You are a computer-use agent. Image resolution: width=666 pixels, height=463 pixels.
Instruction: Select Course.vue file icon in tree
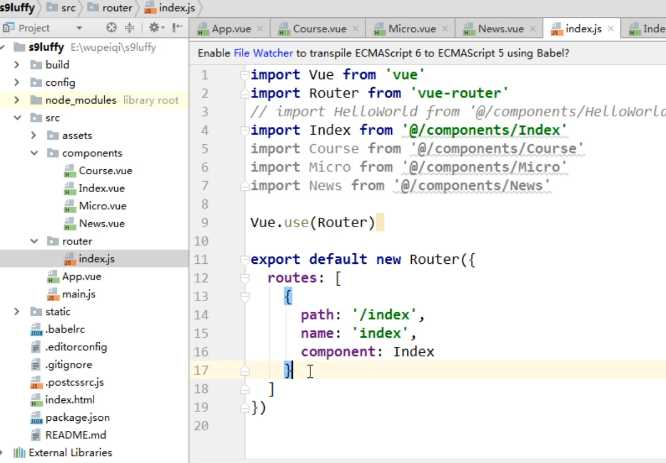coord(70,171)
